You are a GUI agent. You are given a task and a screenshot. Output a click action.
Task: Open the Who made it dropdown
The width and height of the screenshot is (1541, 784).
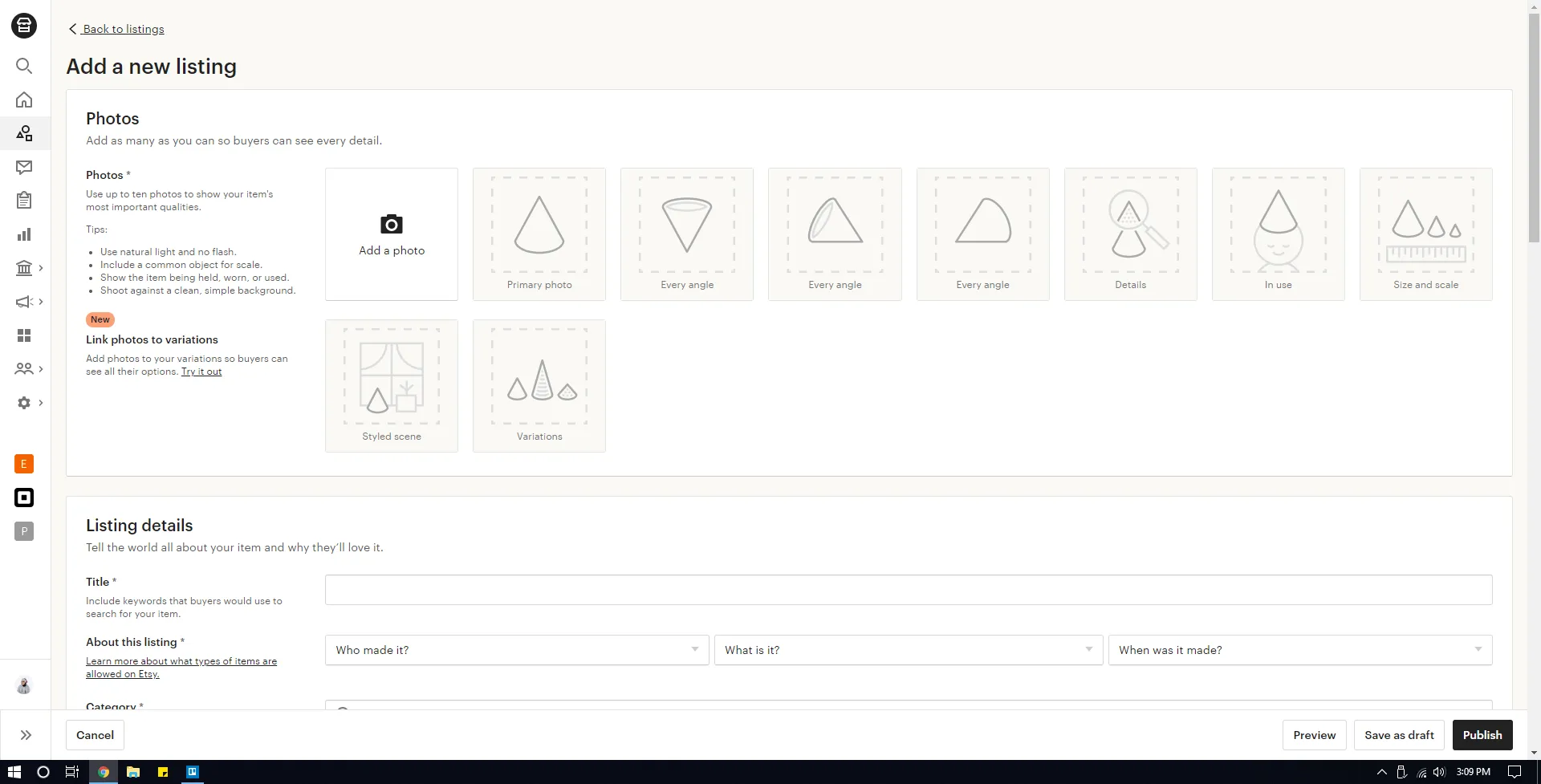tap(517, 650)
